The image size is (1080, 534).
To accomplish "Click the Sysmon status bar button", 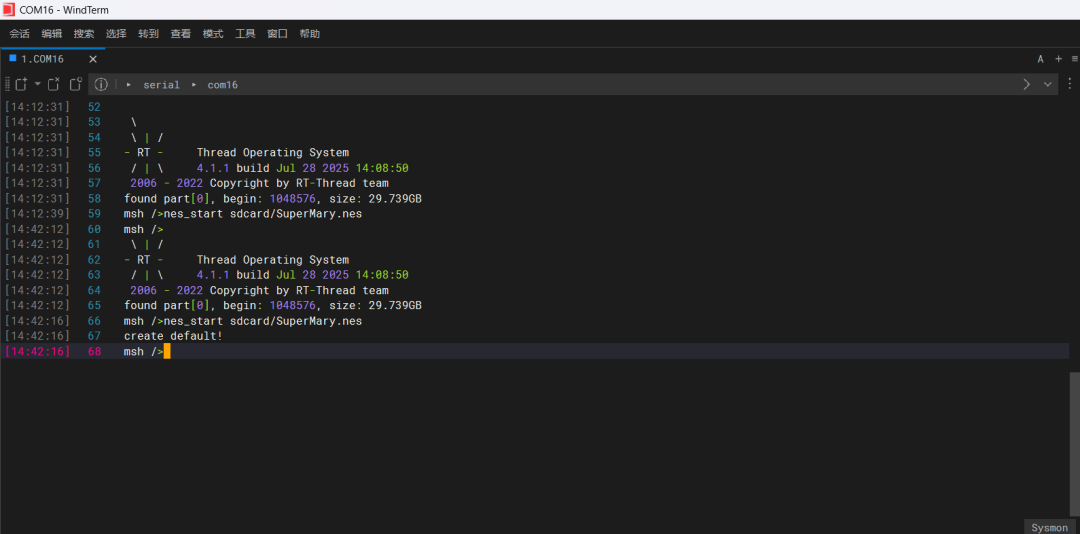I will point(1049,527).
